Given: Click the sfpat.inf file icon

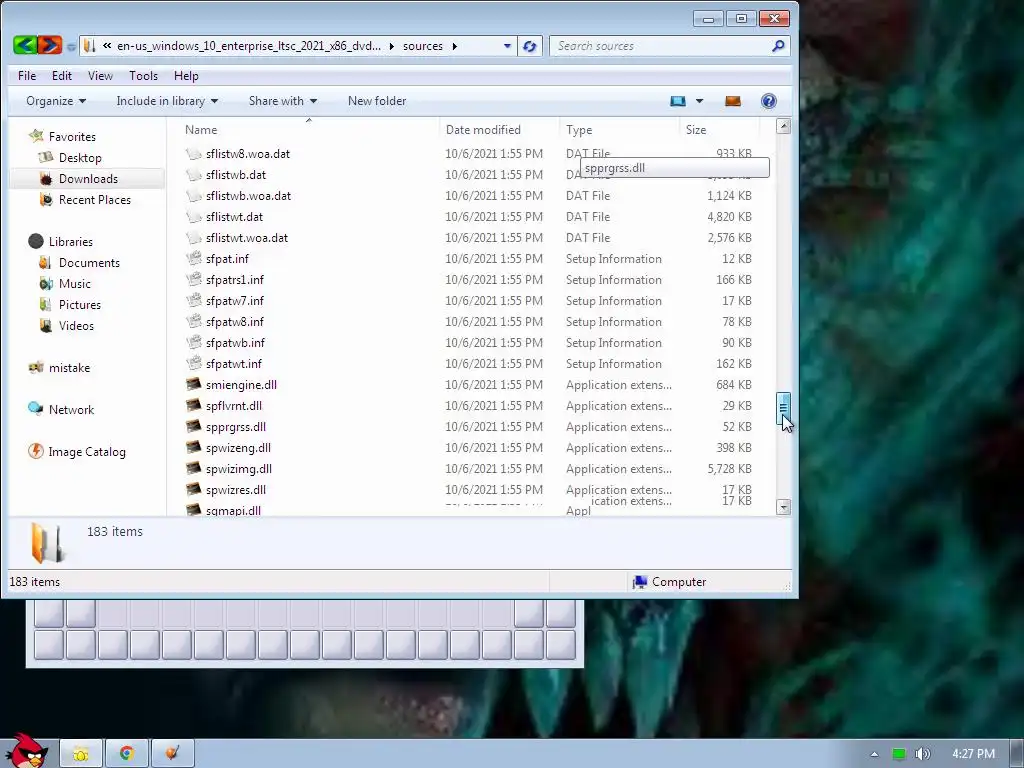Looking at the screenshot, I should point(193,258).
